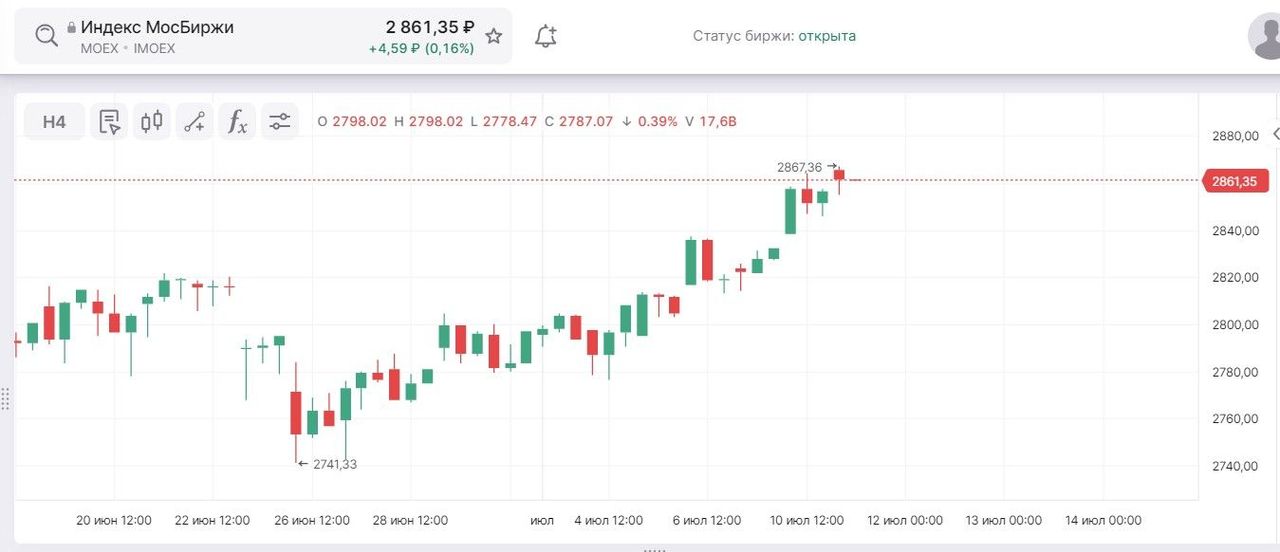Viewport: 1280px width, 552px height.
Task: Grab the left edge panel drag handle
Action: coord(6,399)
